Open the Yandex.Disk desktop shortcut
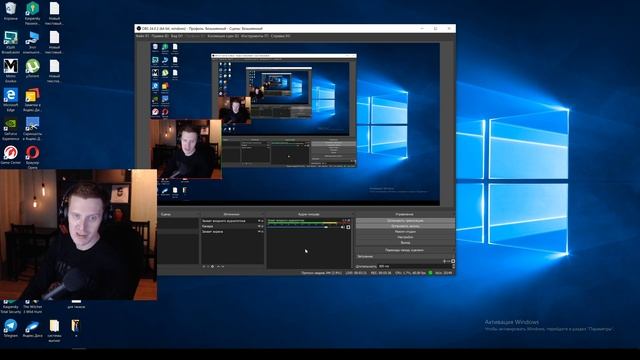The width and height of the screenshot is (640, 360). 32,328
